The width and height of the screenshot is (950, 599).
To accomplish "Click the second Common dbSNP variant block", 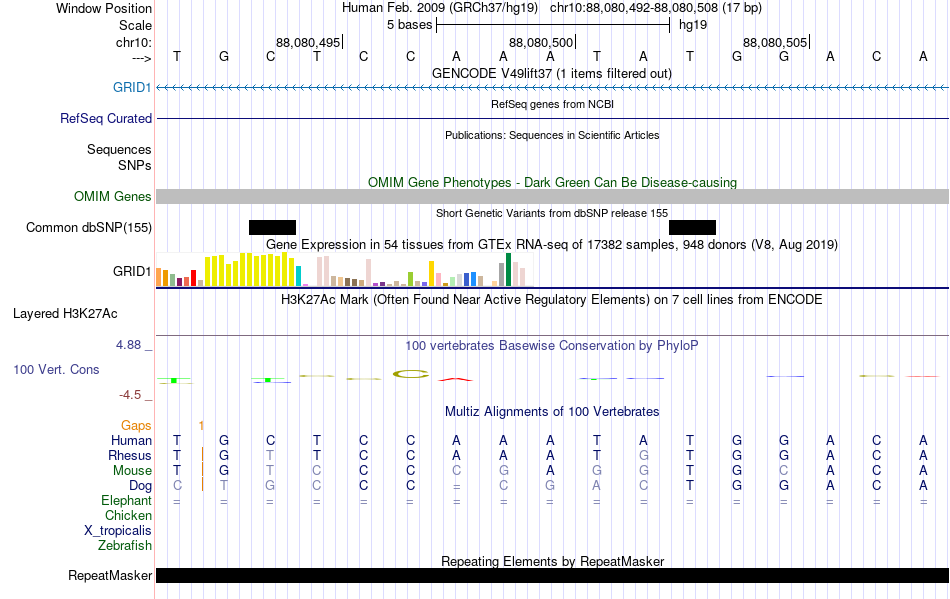I will (x=692, y=228).
